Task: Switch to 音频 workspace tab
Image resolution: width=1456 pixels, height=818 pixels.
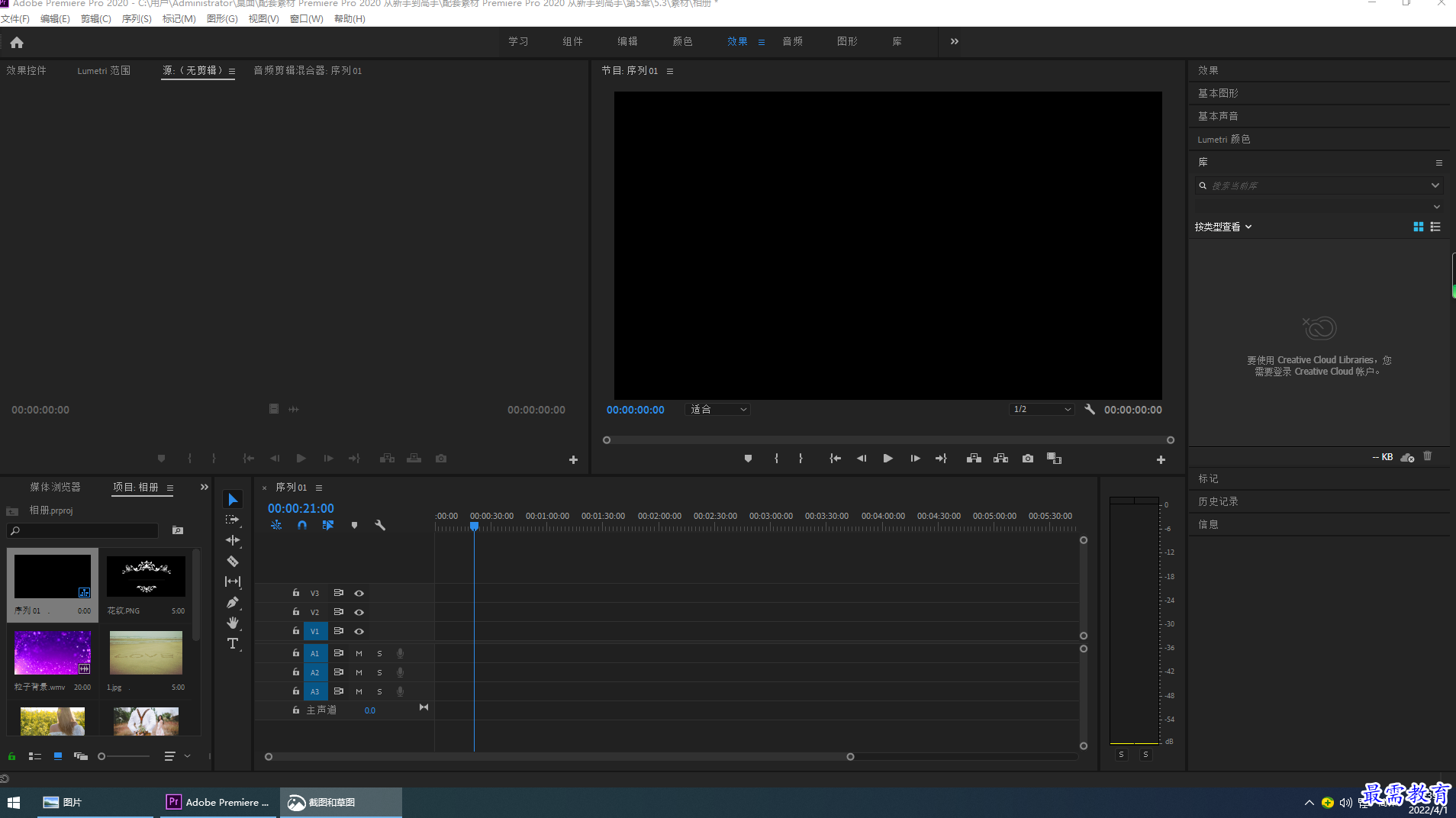Action: (792, 41)
